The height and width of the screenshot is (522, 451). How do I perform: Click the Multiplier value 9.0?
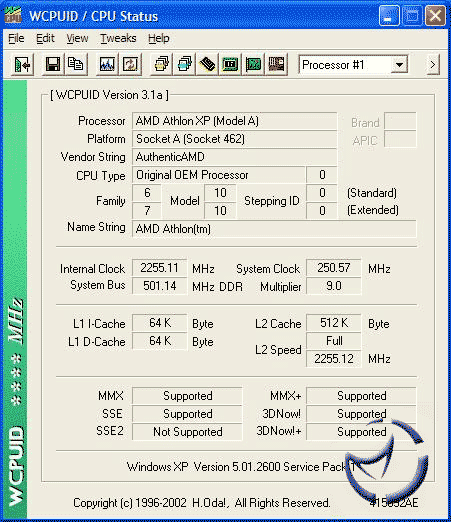334,286
